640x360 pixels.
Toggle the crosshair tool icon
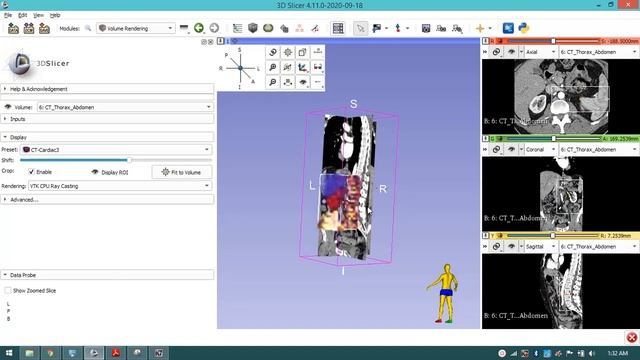click(480, 28)
